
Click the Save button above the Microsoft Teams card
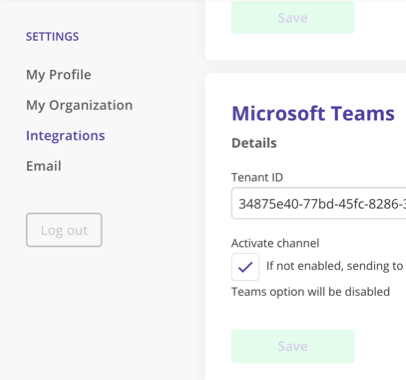click(293, 17)
